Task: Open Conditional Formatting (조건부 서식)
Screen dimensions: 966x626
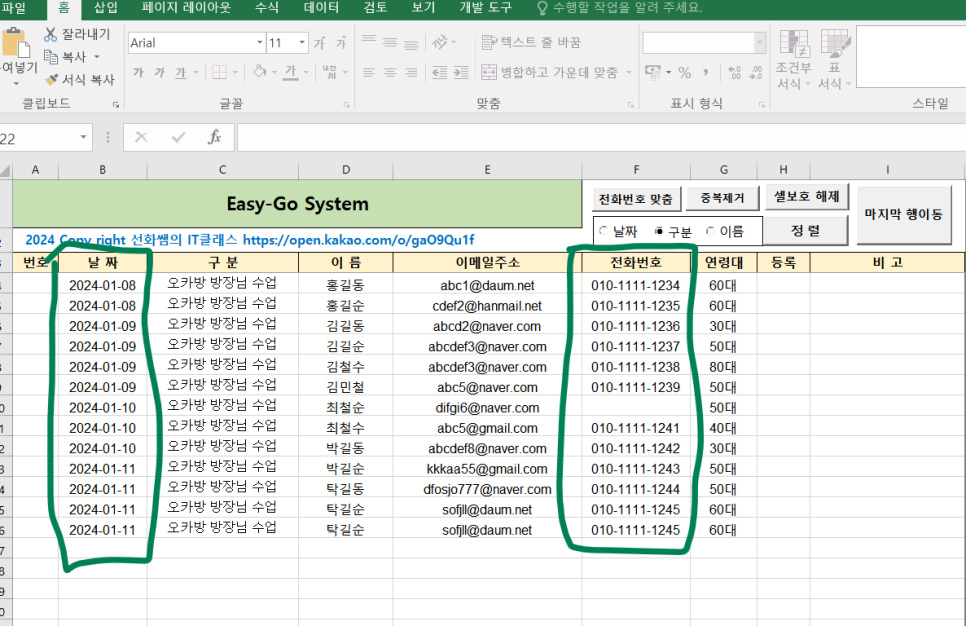Action: [x=794, y=59]
